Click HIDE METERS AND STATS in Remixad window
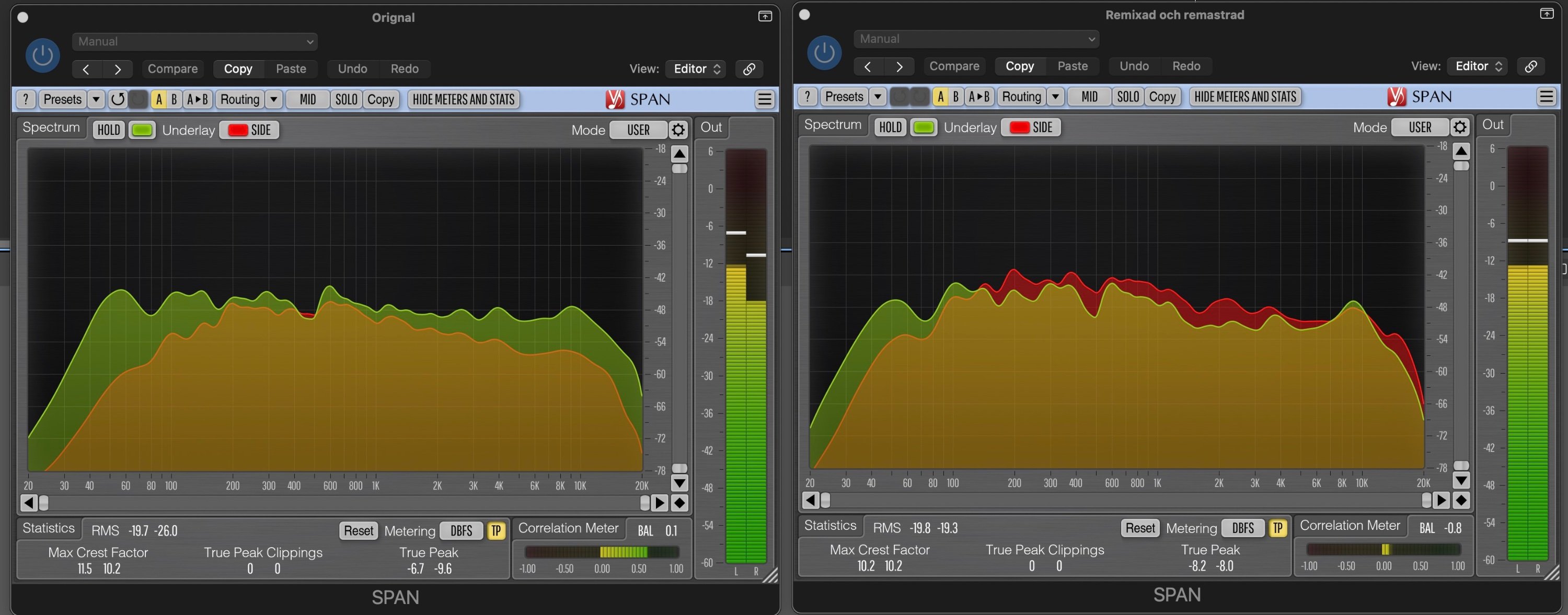Screen dimensions: 1568x615 (1245, 97)
